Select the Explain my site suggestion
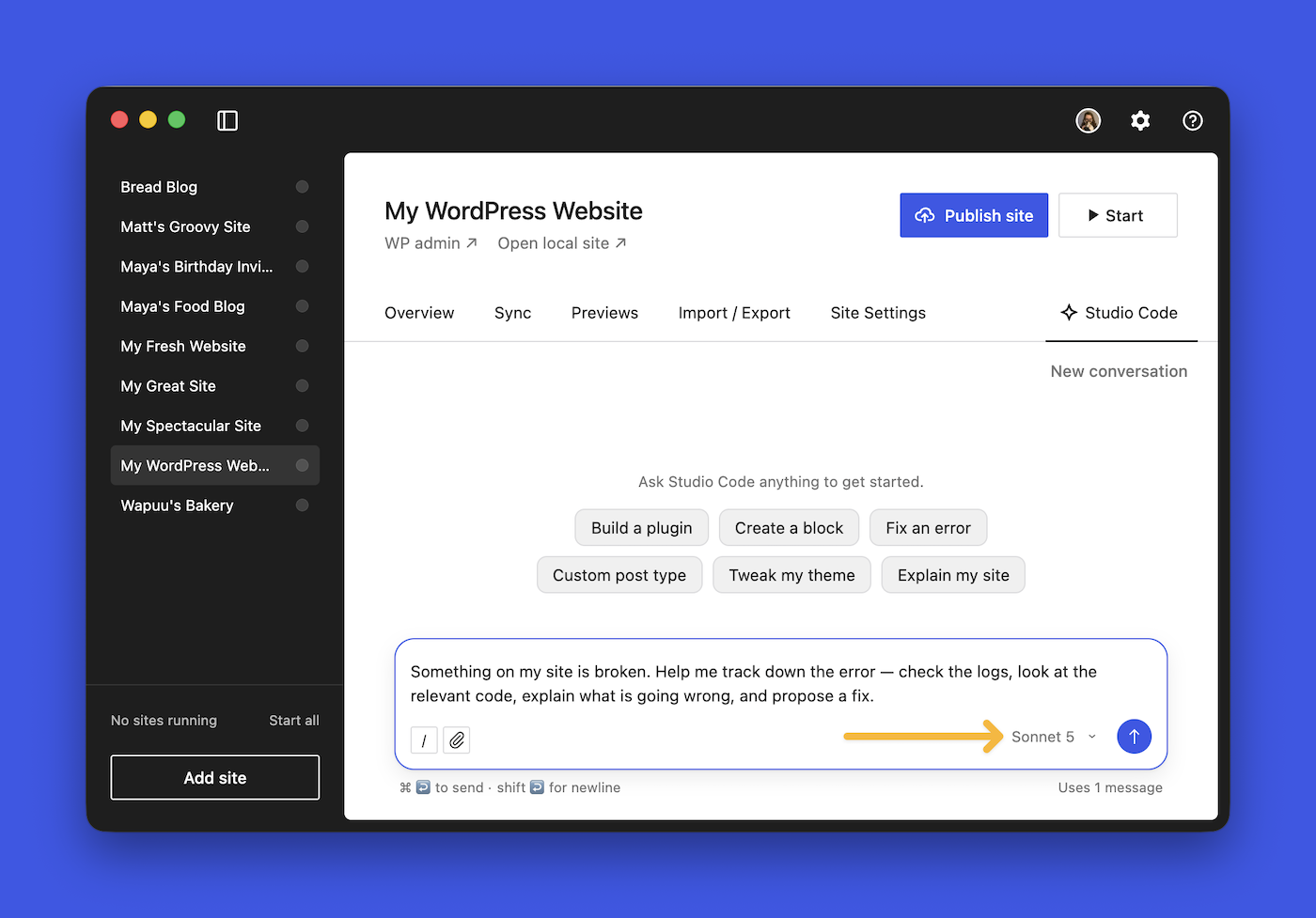 pos(953,575)
